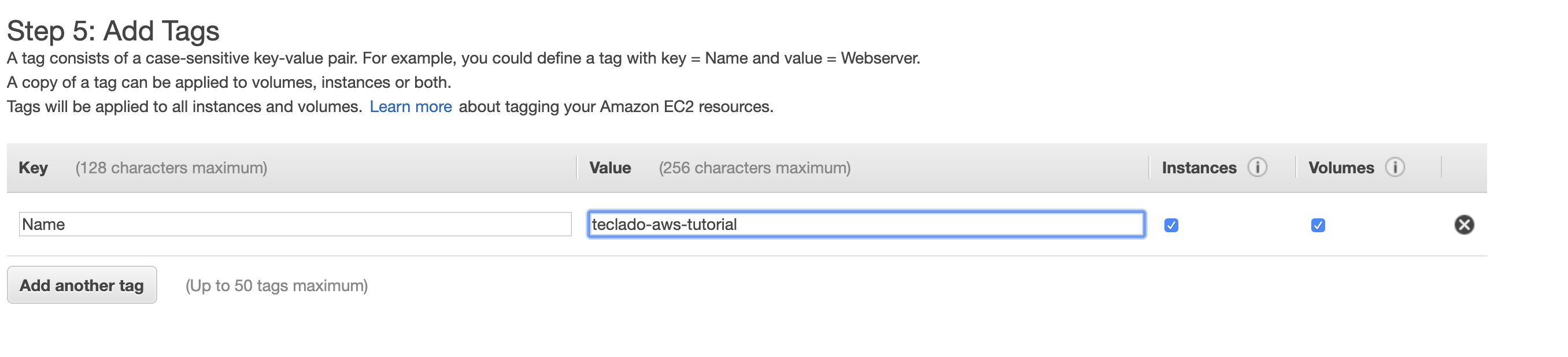Click the info icon next to Instances
Viewport: 1568px width, 357px height.
click(x=1257, y=166)
